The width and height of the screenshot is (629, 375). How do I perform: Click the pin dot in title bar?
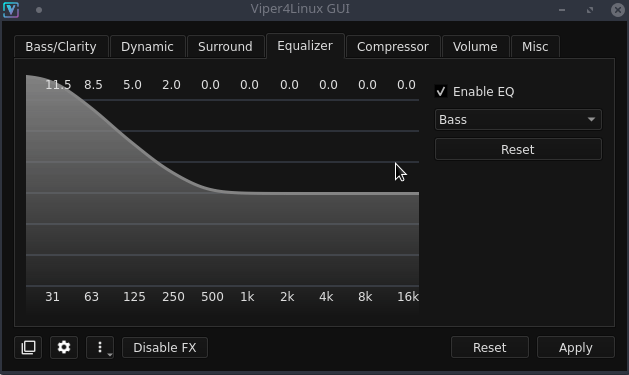(x=39, y=10)
